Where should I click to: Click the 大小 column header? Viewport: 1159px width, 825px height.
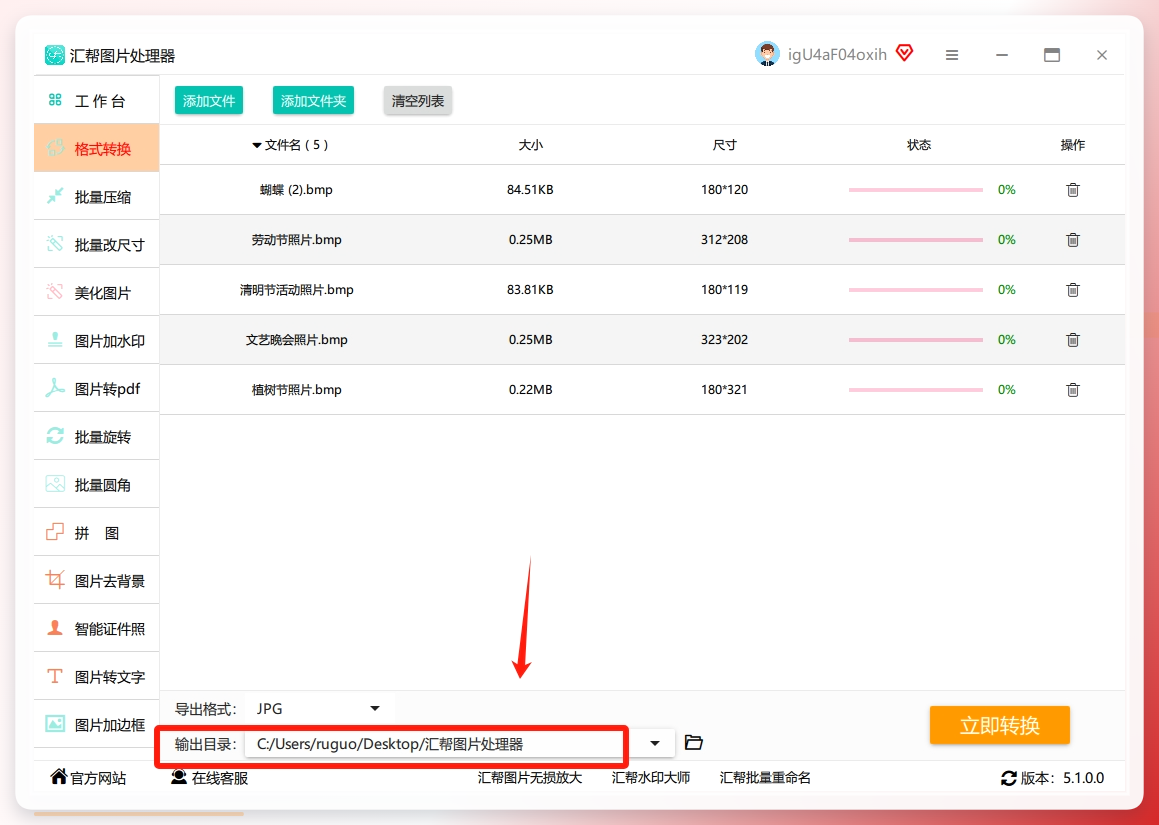pyautogui.click(x=531, y=146)
